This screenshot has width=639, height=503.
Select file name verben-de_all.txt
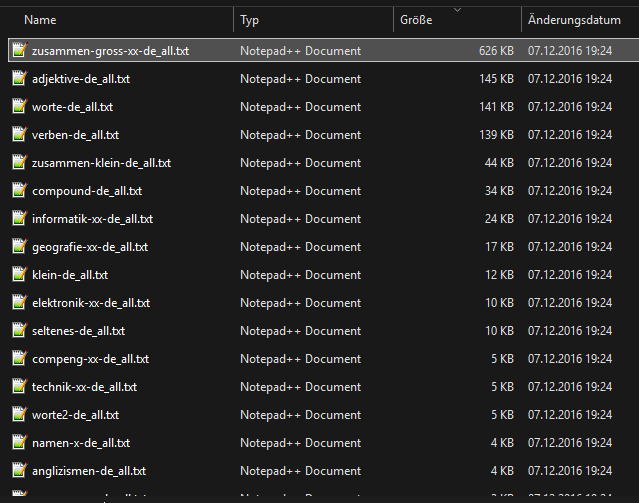75,135
